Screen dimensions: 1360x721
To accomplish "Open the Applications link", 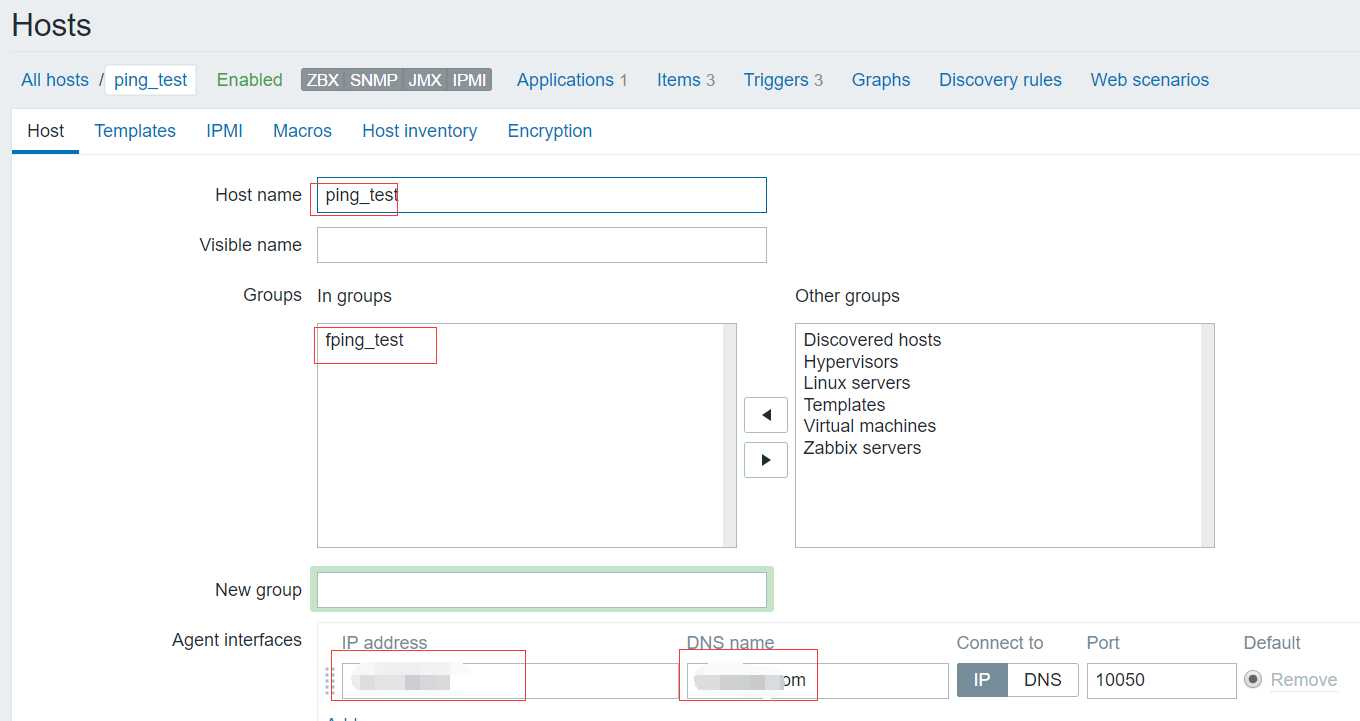I will (565, 80).
